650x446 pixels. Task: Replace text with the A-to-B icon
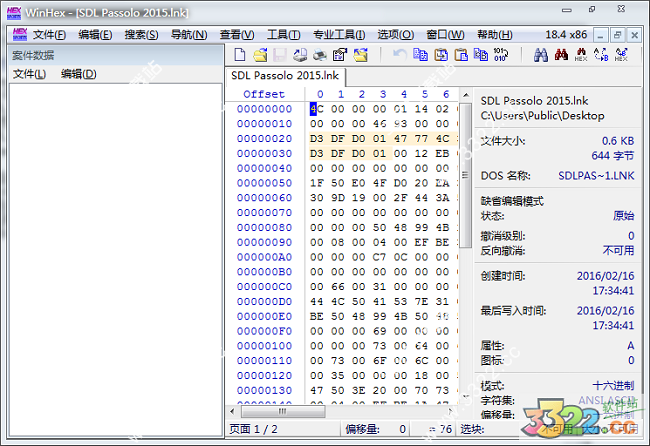pyautogui.click(x=601, y=55)
